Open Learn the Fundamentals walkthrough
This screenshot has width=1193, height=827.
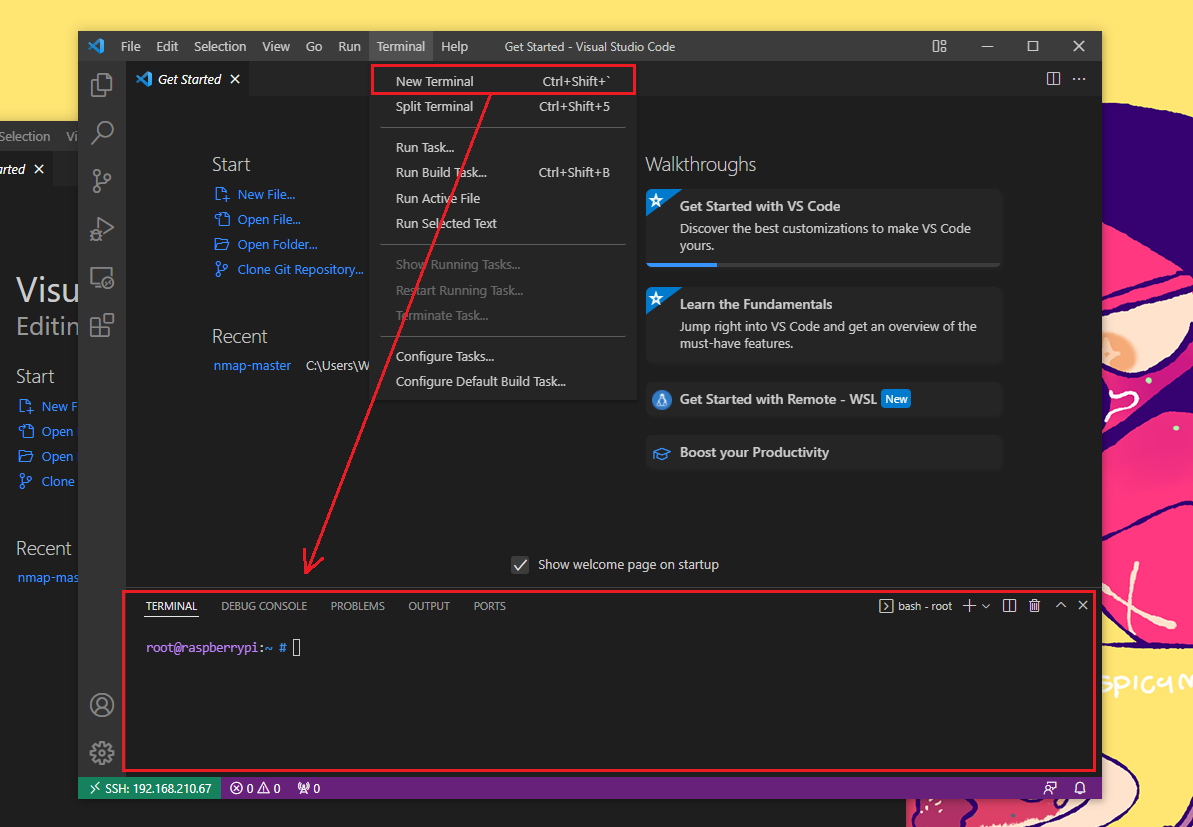click(x=823, y=326)
